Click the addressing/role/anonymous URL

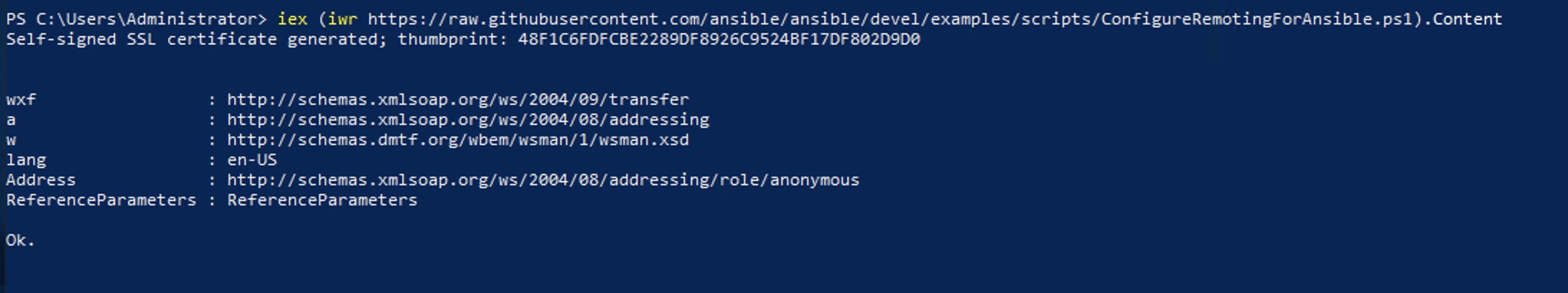click(543, 180)
